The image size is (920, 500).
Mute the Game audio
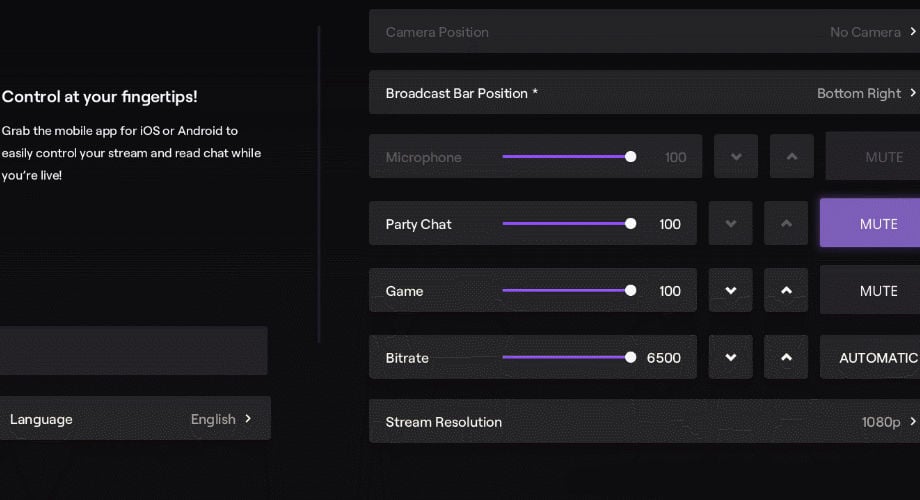870,291
